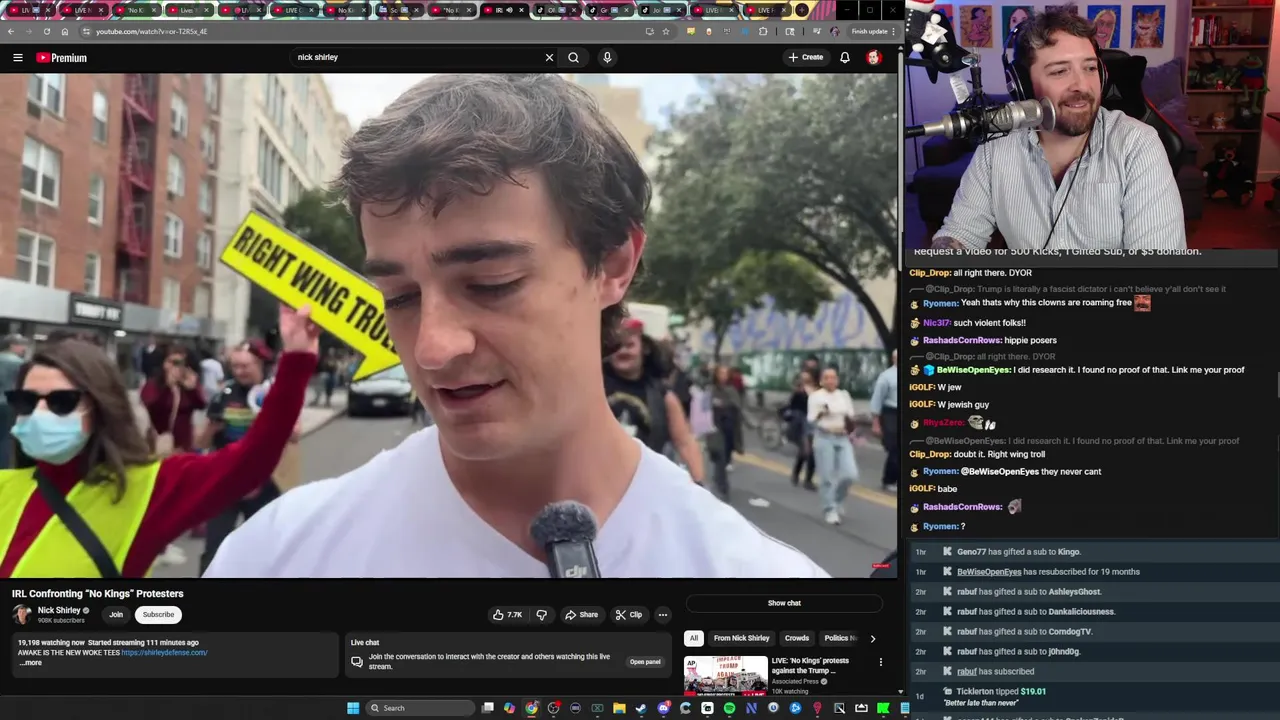
Task: Unmute audio icon on active tab
Action: click(508, 10)
